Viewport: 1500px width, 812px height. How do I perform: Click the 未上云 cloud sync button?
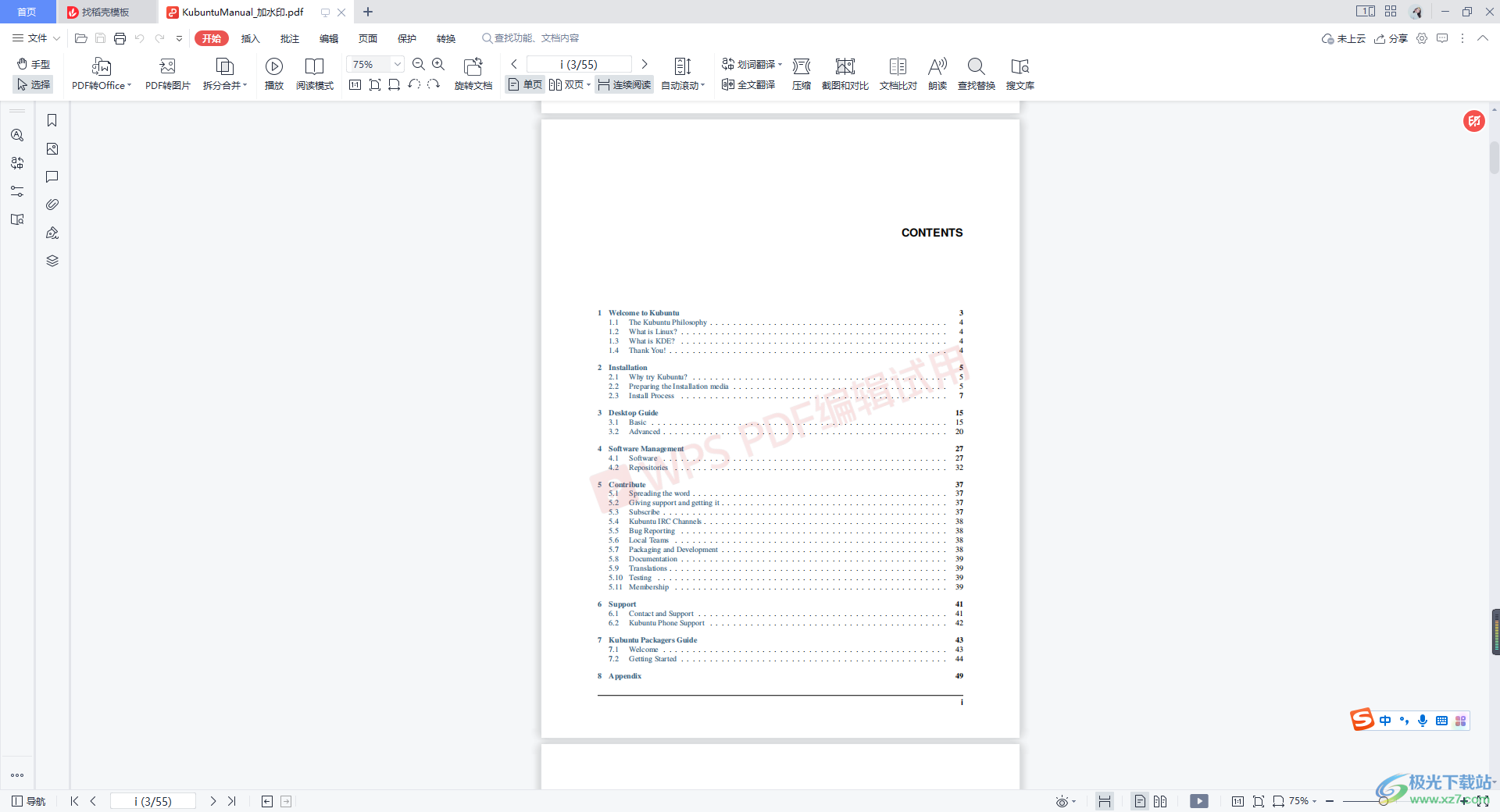coord(1343,38)
